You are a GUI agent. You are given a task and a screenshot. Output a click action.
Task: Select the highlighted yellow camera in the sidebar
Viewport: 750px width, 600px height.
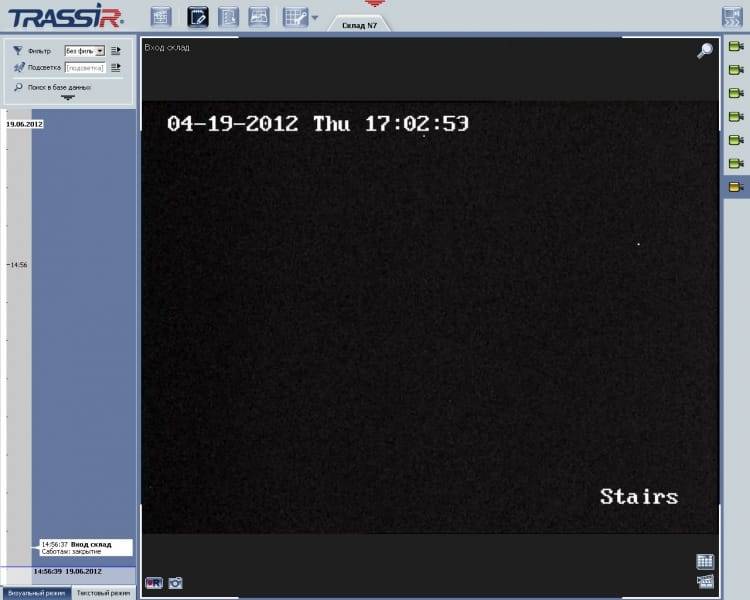point(737,187)
